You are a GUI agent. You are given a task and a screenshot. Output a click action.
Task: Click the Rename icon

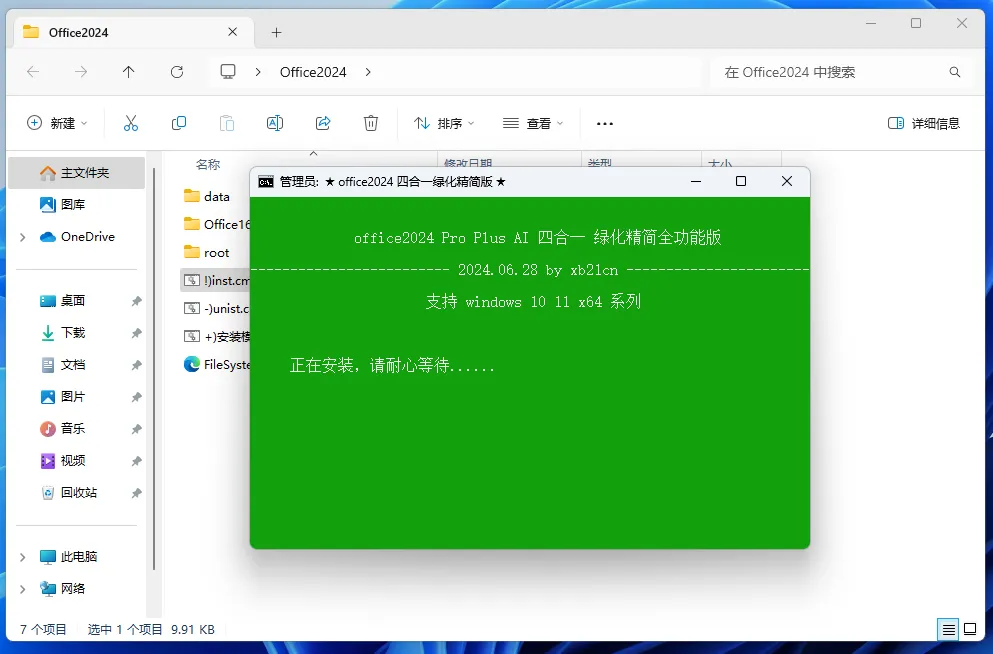pos(275,123)
